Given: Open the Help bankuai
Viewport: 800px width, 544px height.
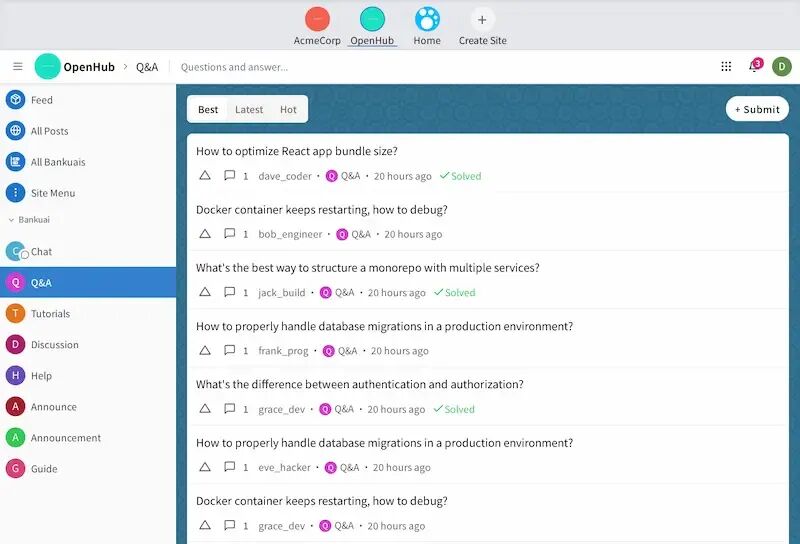Looking at the screenshot, I should [88, 376].
